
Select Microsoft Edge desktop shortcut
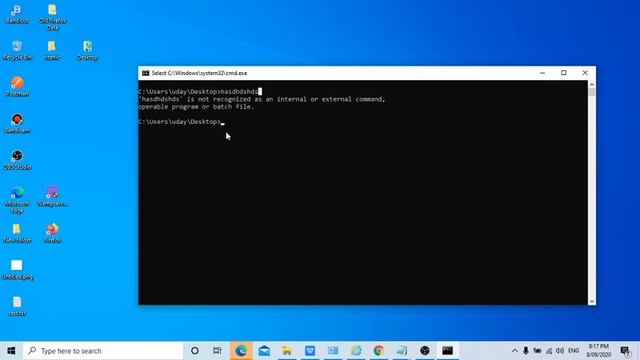[17, 200]
